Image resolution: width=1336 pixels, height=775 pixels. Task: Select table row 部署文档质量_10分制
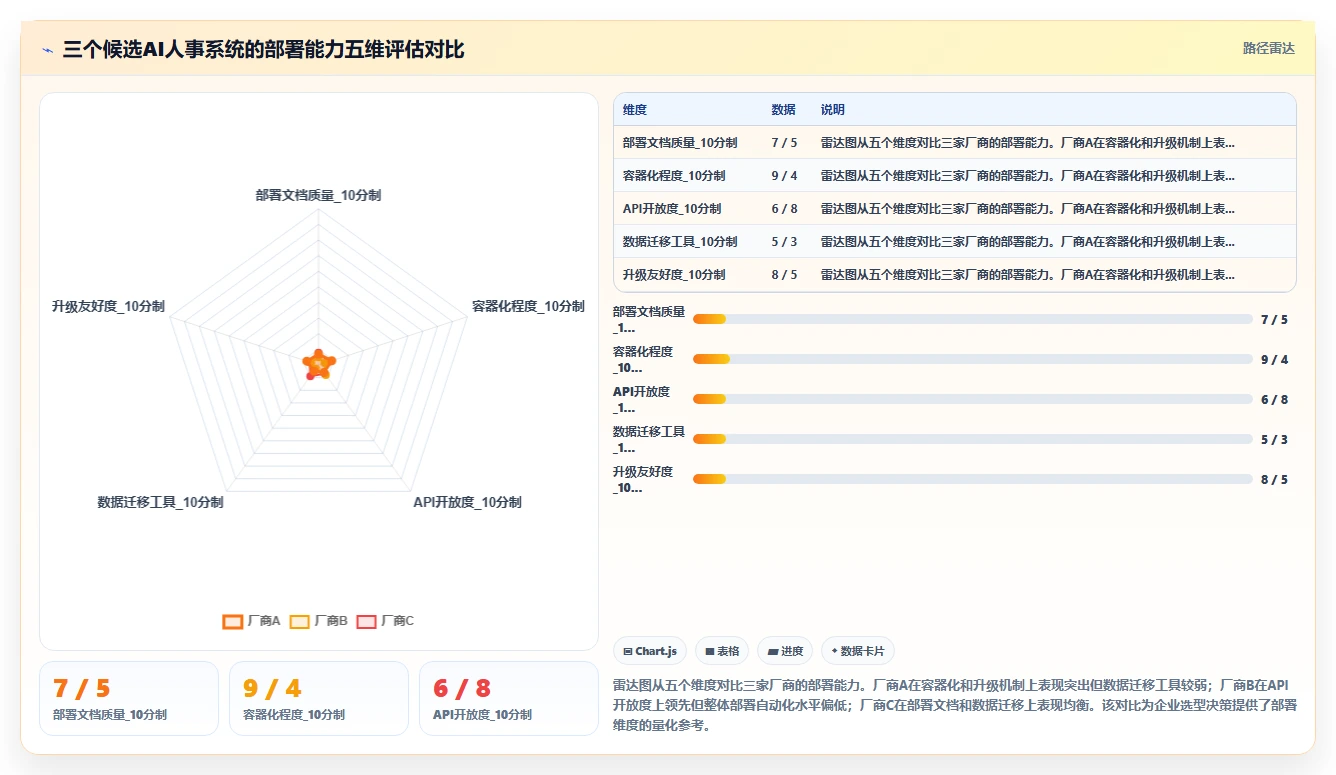pos(954,143)
